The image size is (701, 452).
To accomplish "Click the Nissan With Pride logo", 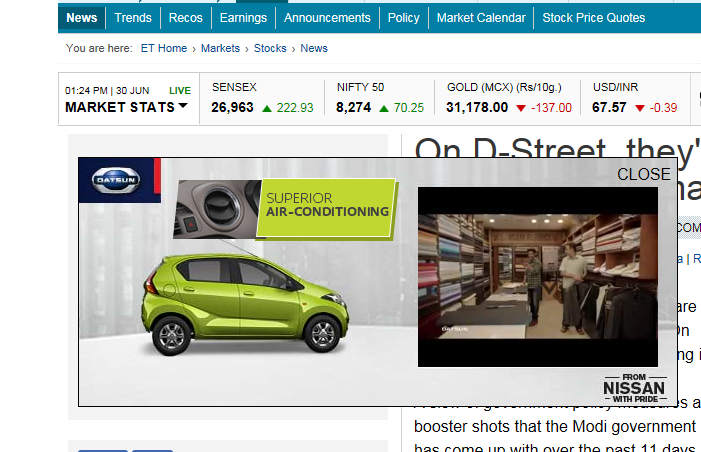I will 635,388.
